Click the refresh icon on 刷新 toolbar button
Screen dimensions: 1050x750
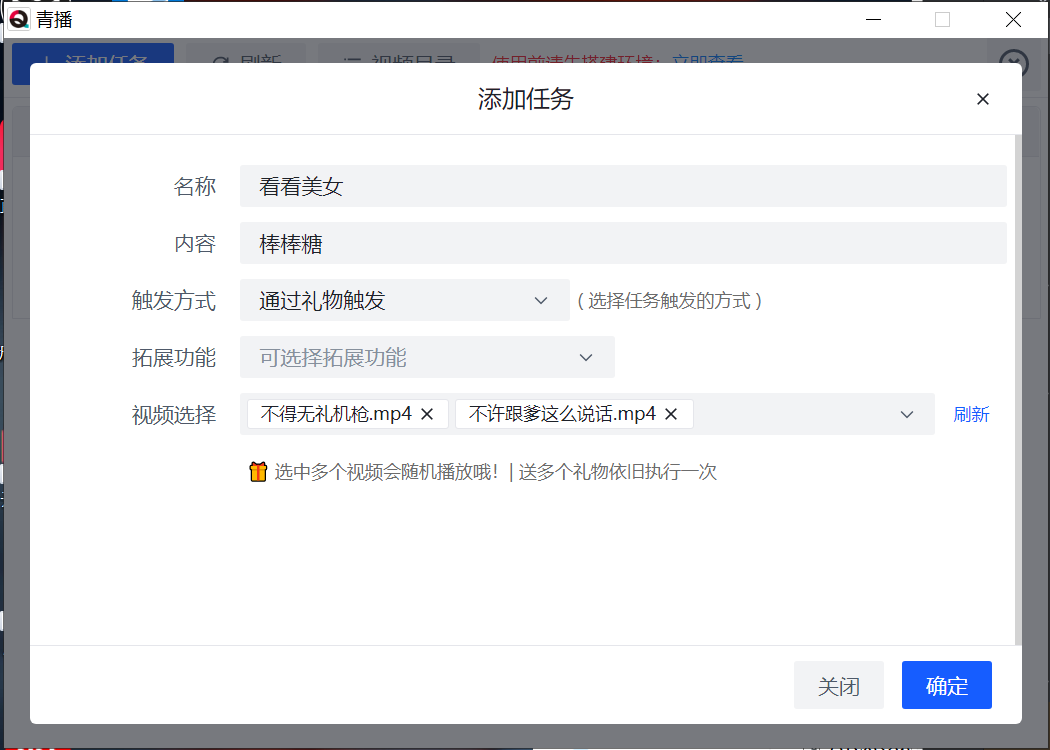[x=222, y=62]
